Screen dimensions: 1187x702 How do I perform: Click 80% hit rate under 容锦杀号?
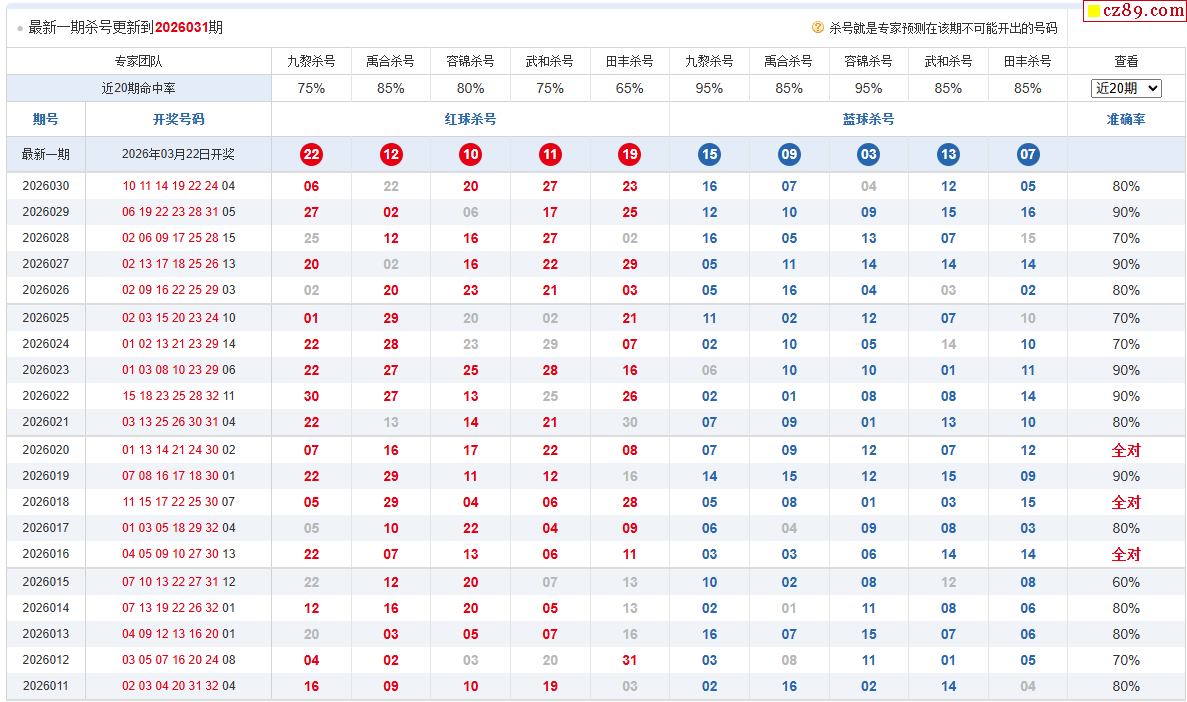point(470,88)
